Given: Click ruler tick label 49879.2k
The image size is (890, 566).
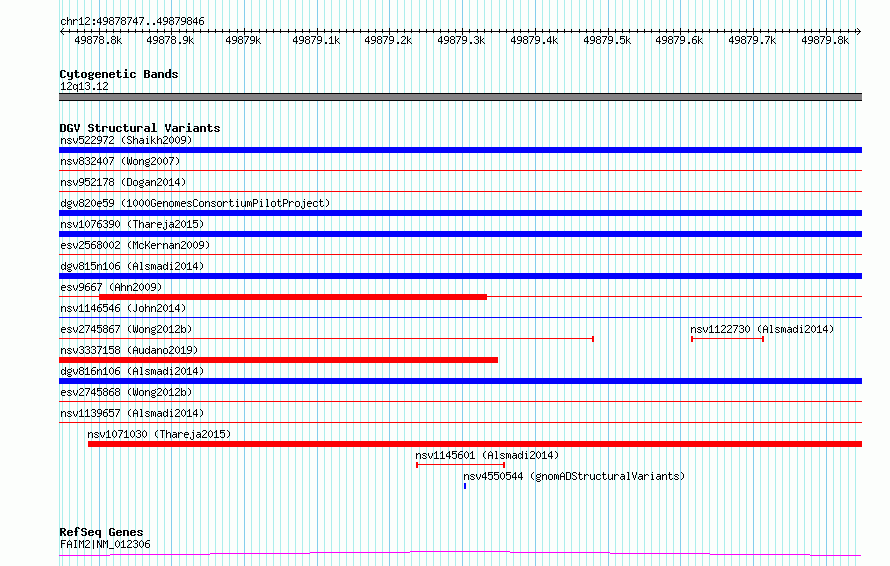Looking at the screenshot, I should 388,40.
